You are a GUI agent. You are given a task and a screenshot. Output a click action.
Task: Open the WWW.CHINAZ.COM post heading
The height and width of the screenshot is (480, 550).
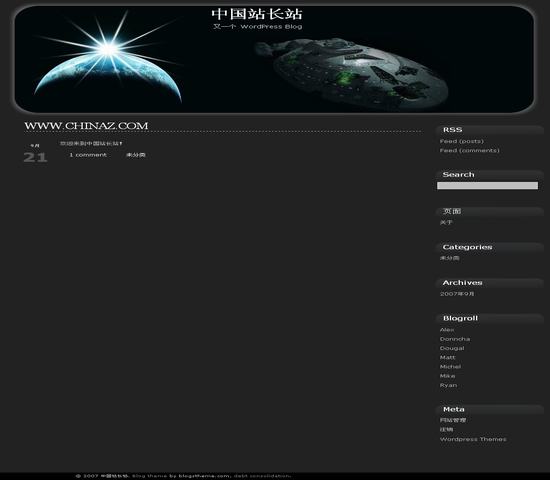(86, 126)
